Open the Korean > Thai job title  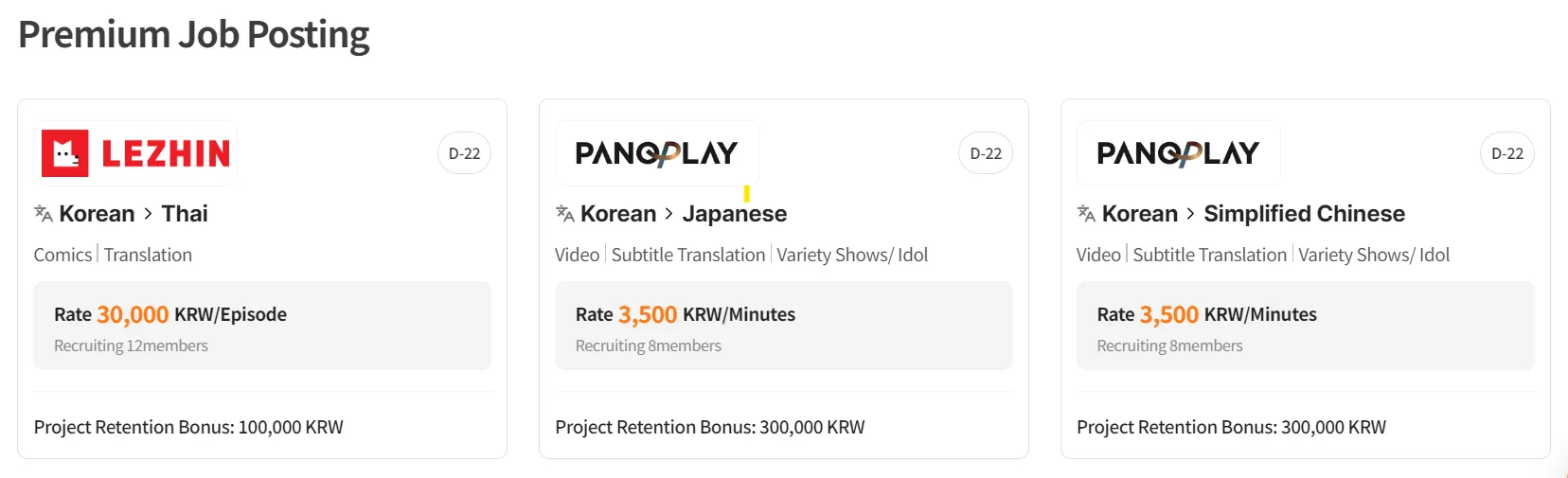click(133, 214)
